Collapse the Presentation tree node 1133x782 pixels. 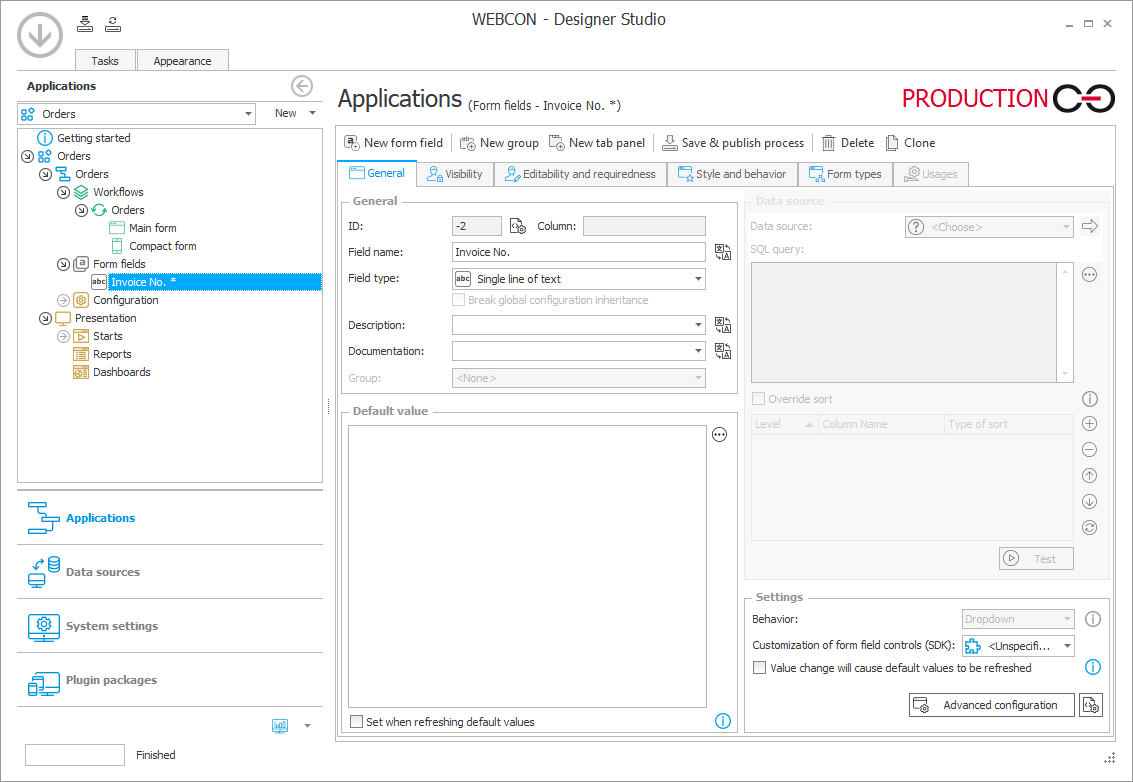tap(46, 318)
